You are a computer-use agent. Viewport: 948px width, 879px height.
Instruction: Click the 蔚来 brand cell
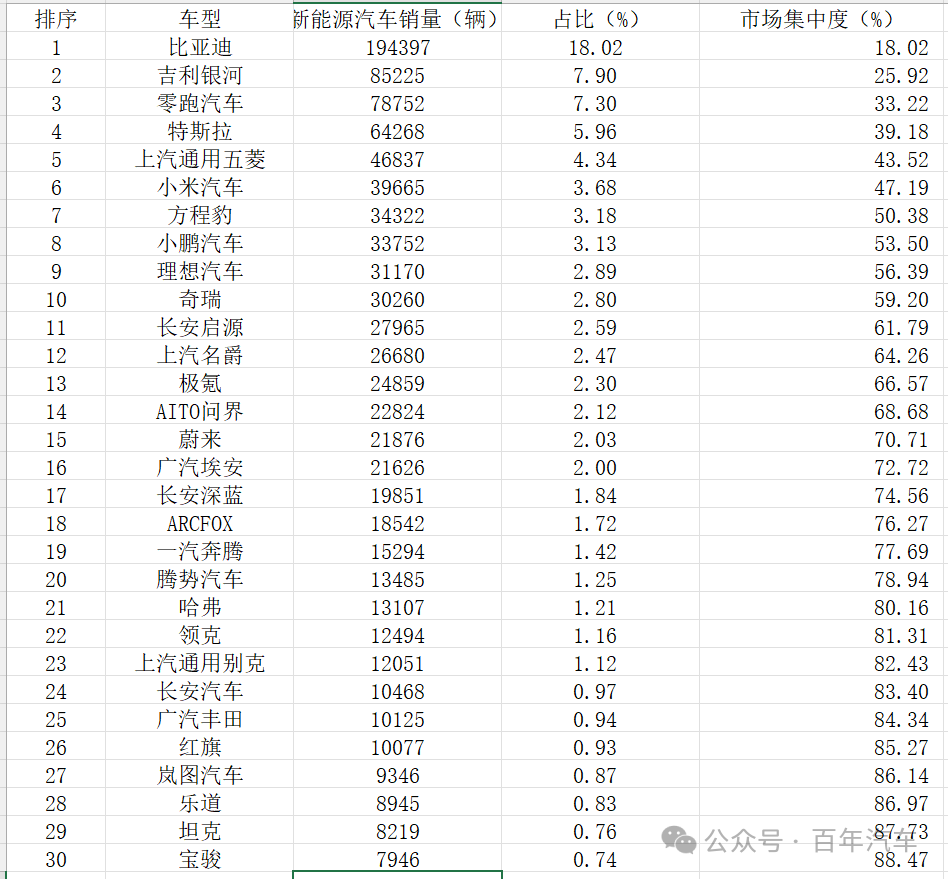(200, 440)
